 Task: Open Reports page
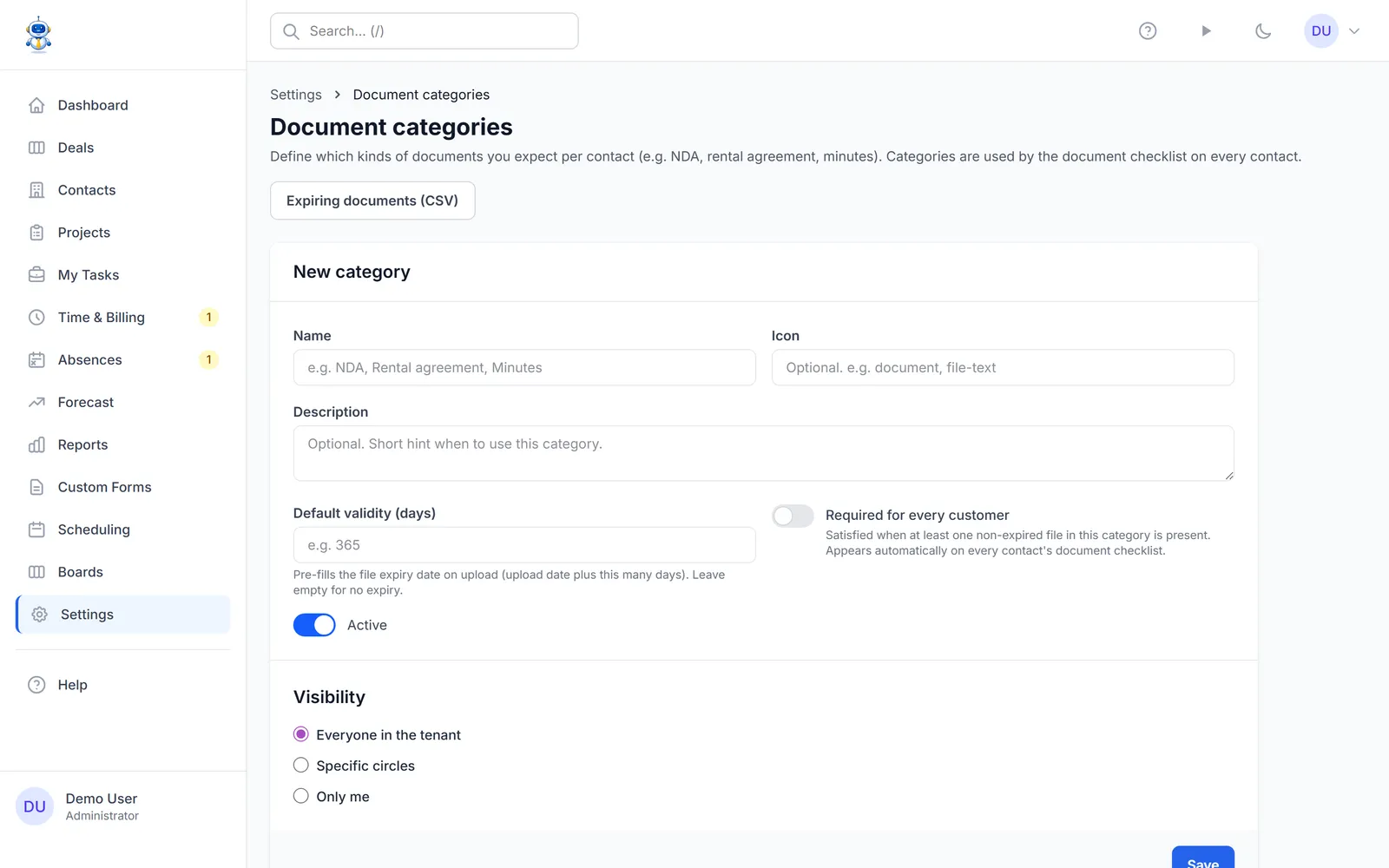tap(123, 445)
